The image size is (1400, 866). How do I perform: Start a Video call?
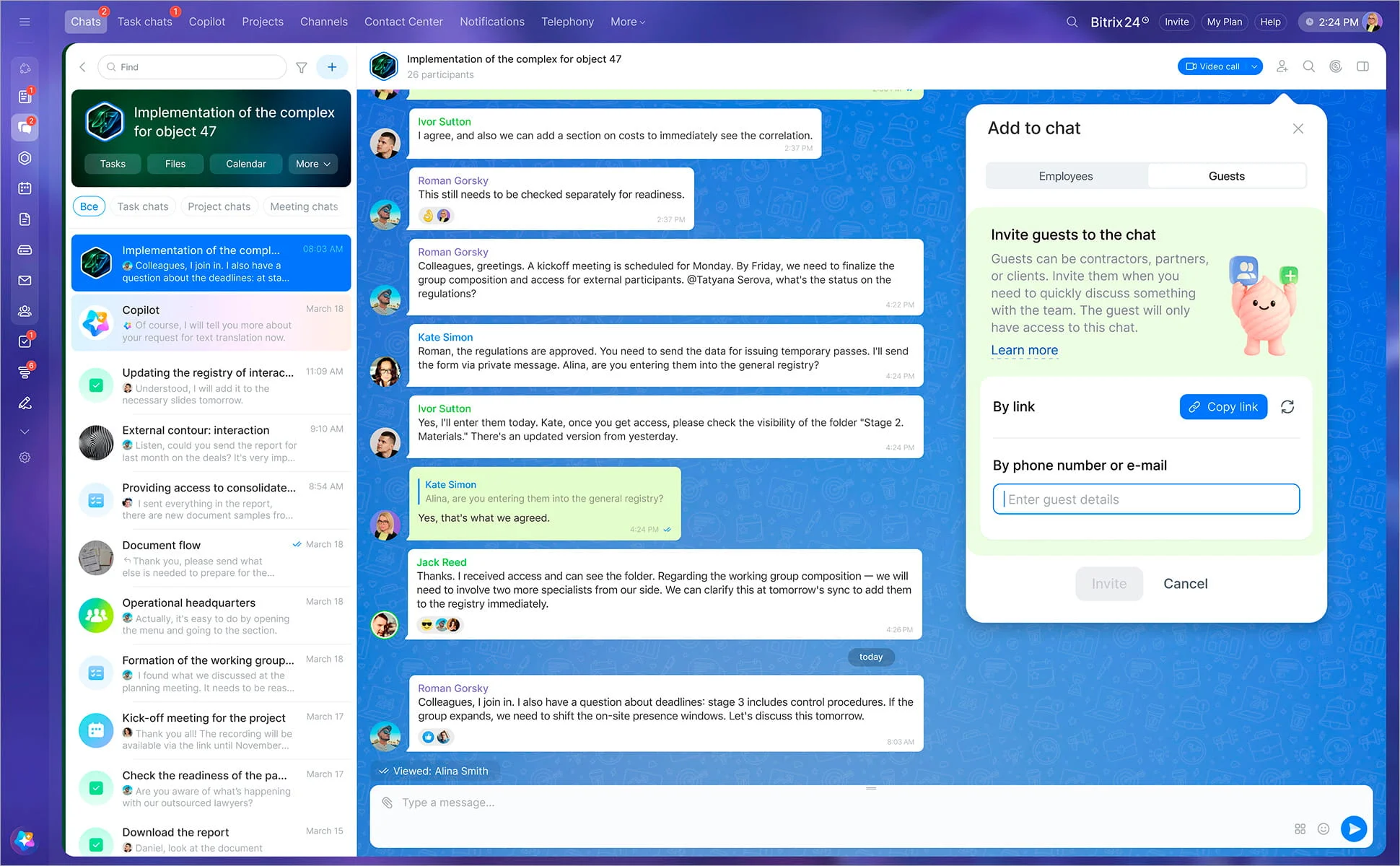coord(1213,66)
